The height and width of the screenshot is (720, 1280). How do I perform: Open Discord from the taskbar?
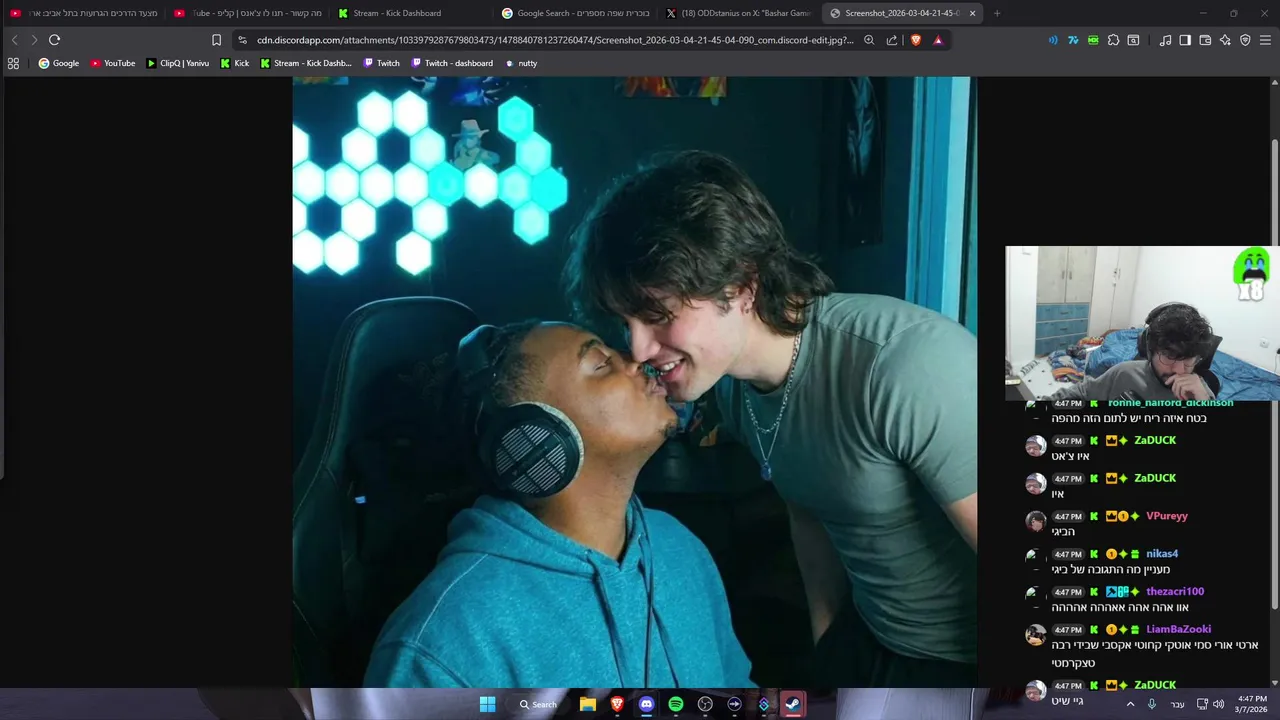[646, 704]
